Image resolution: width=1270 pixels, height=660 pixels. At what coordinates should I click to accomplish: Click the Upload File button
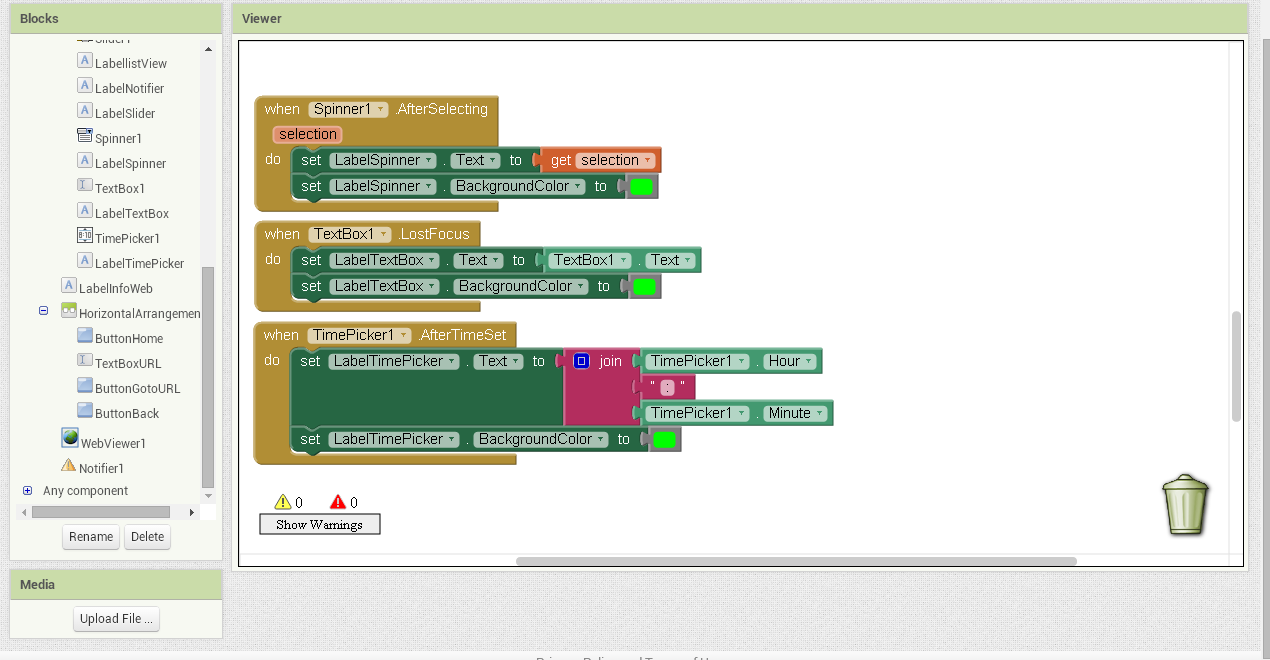(116, 619)
